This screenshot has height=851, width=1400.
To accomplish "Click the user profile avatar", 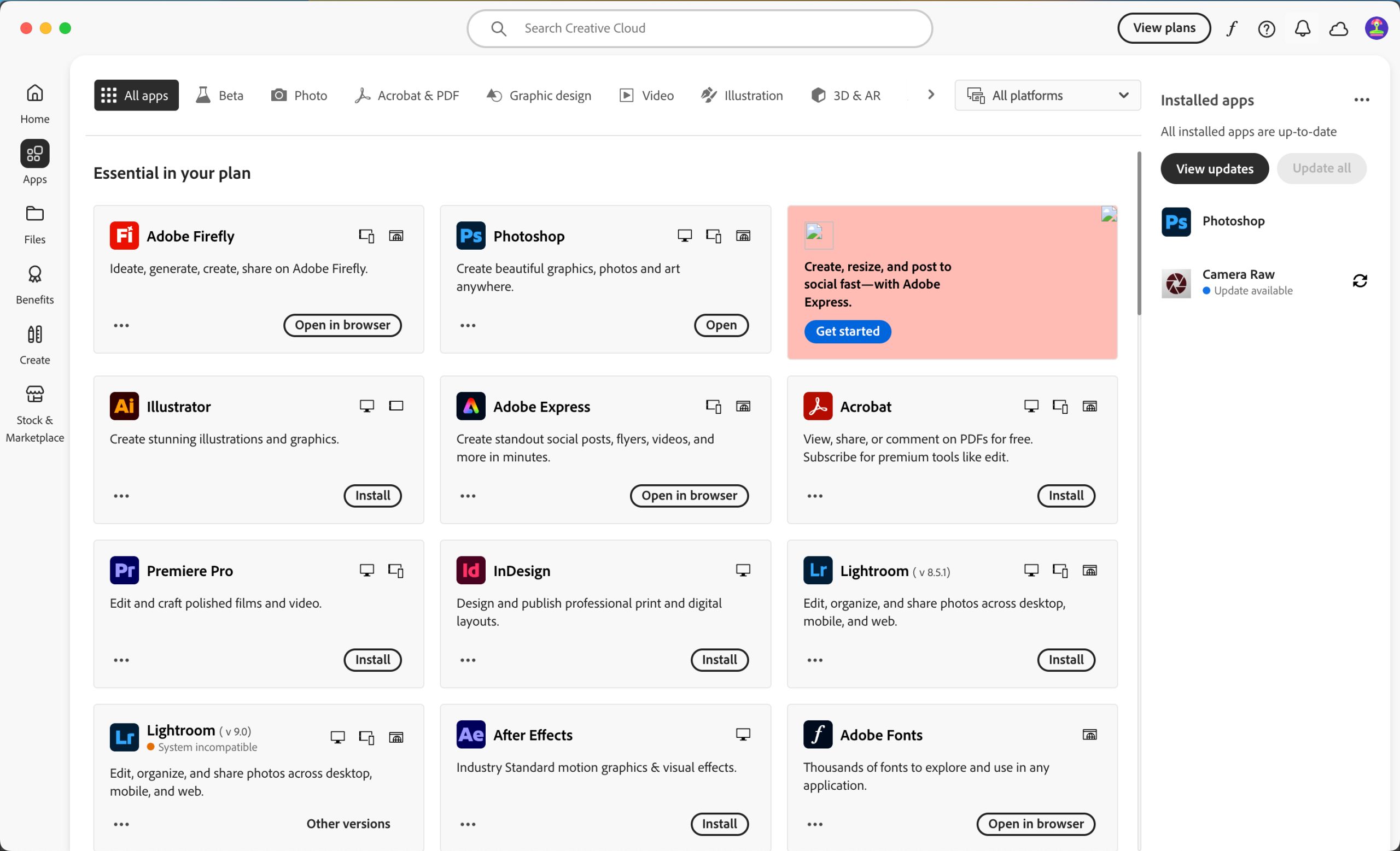I will [1375, 28].
